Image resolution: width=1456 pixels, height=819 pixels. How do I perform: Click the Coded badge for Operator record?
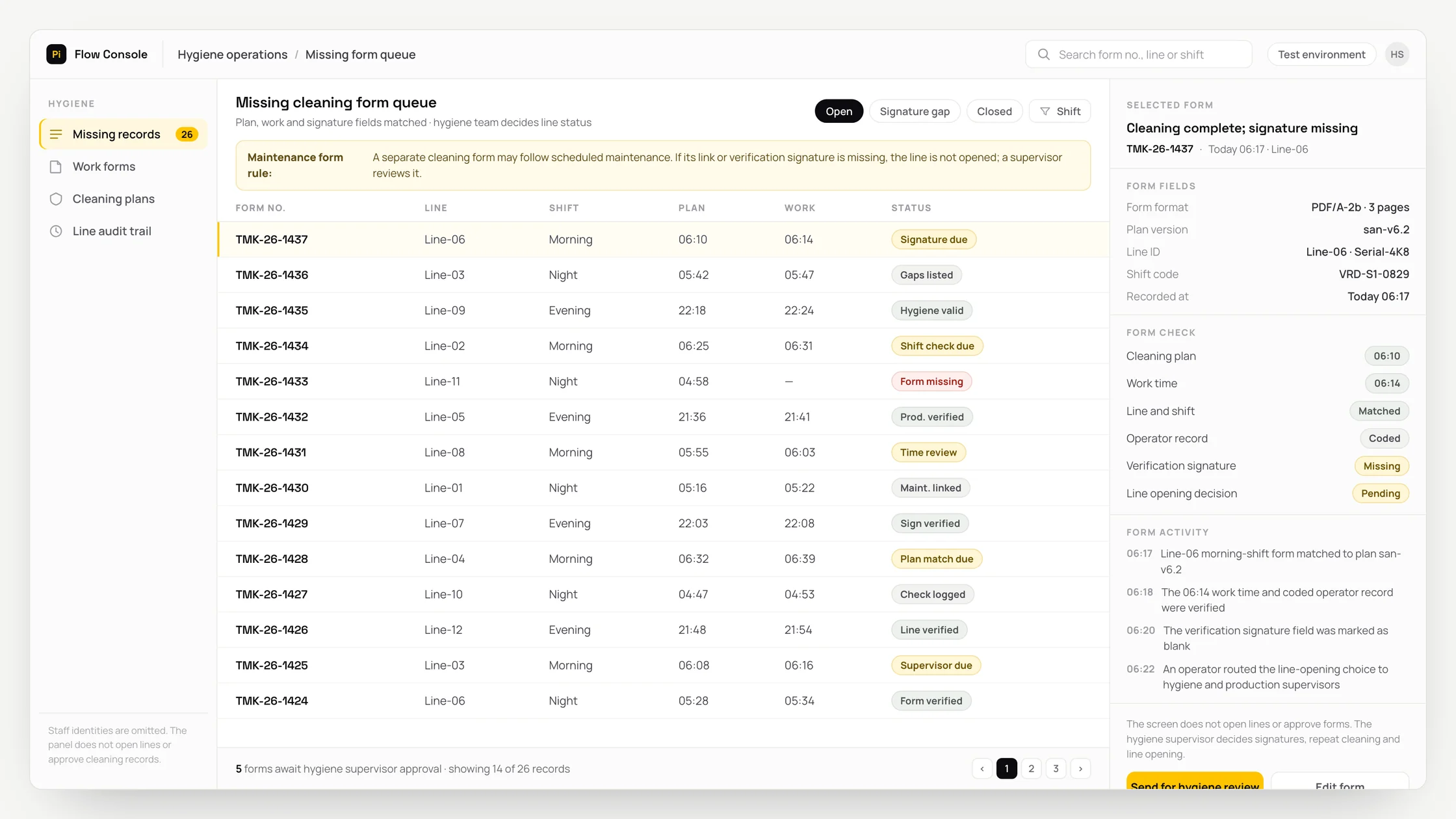pyautogui.click(x=1384, y=438)
